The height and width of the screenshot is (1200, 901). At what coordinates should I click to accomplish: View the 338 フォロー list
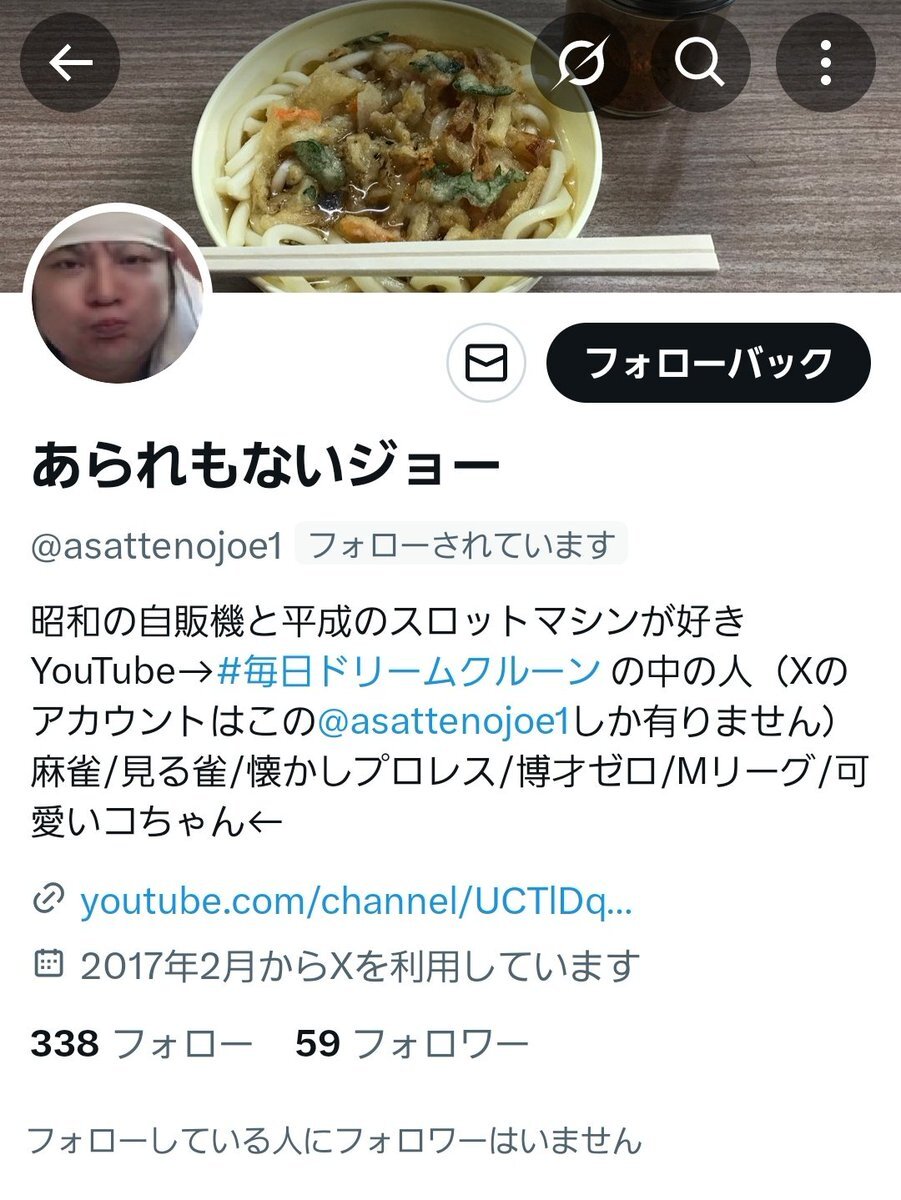coord(141,1045)
